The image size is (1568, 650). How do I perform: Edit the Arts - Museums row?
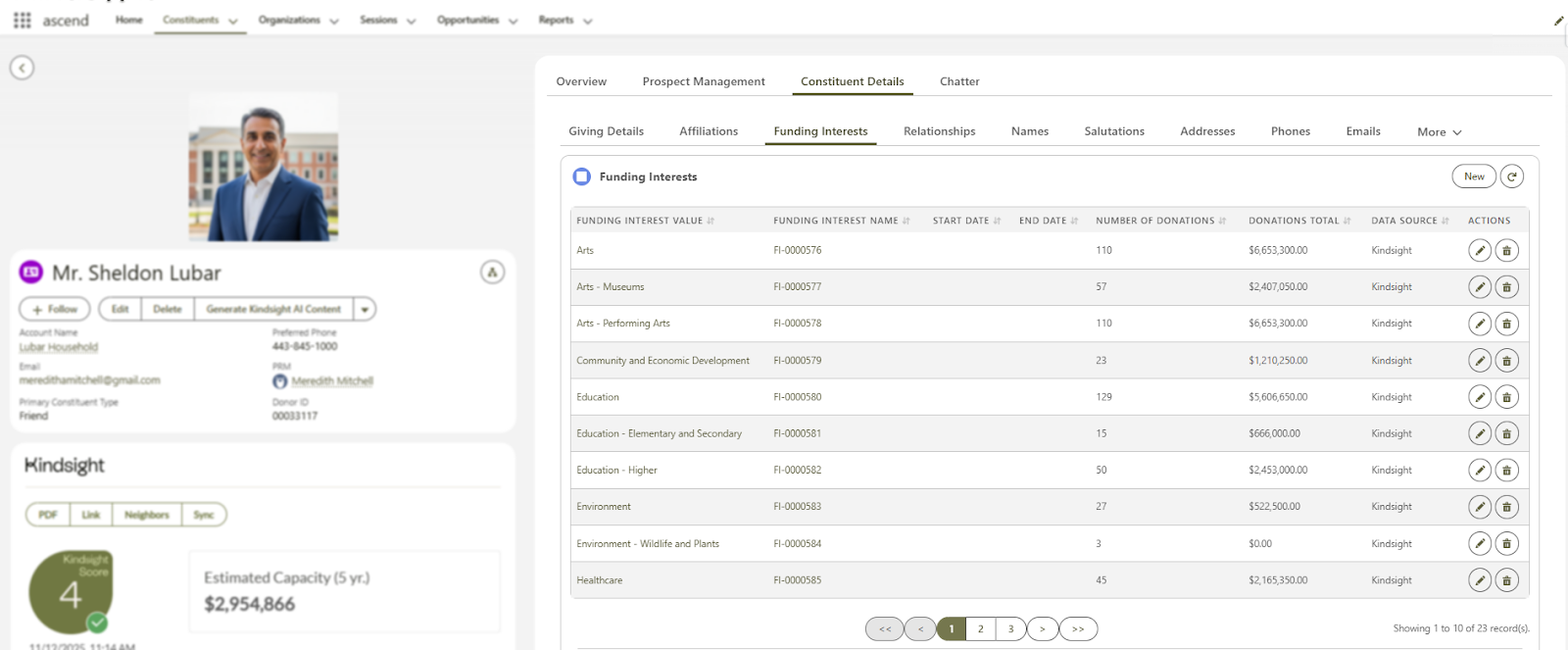tap(1480, 287)
